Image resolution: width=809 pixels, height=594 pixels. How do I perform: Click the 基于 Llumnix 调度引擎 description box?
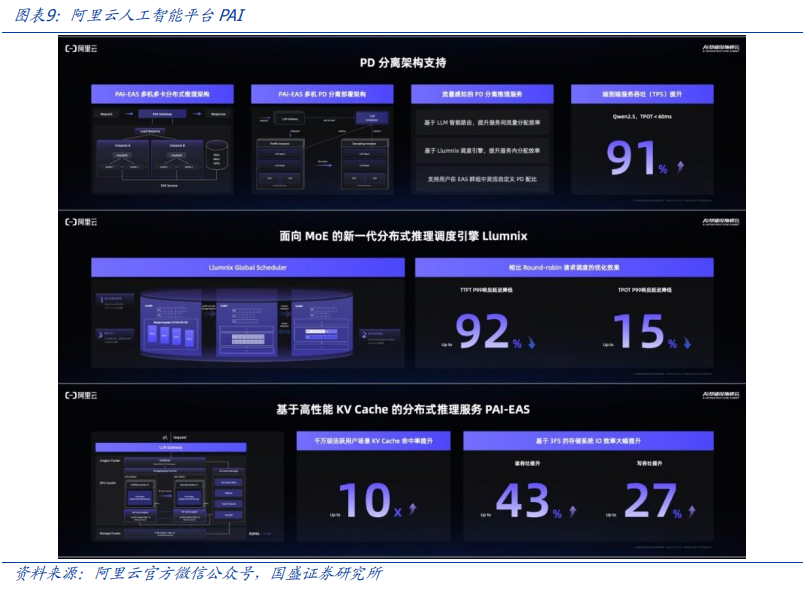(482, 151)
